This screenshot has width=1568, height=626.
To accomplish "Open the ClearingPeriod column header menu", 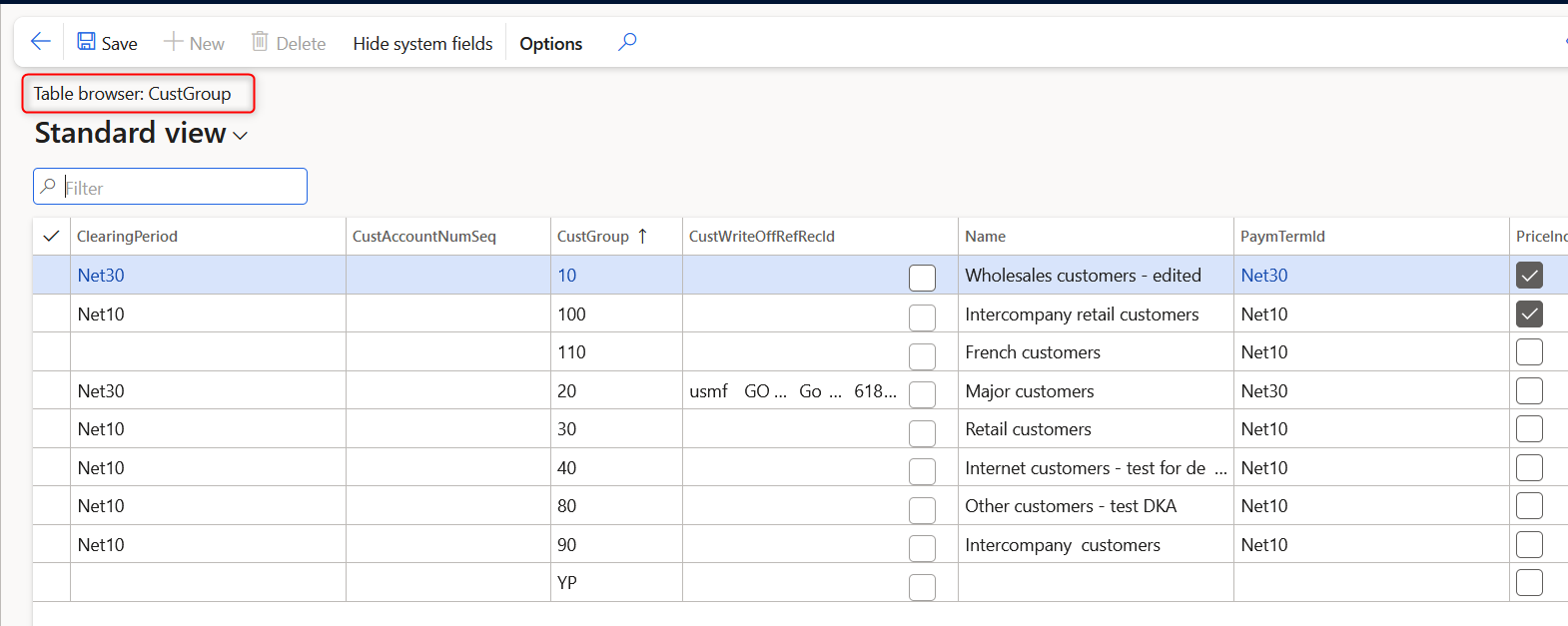I will click(127, 237).
